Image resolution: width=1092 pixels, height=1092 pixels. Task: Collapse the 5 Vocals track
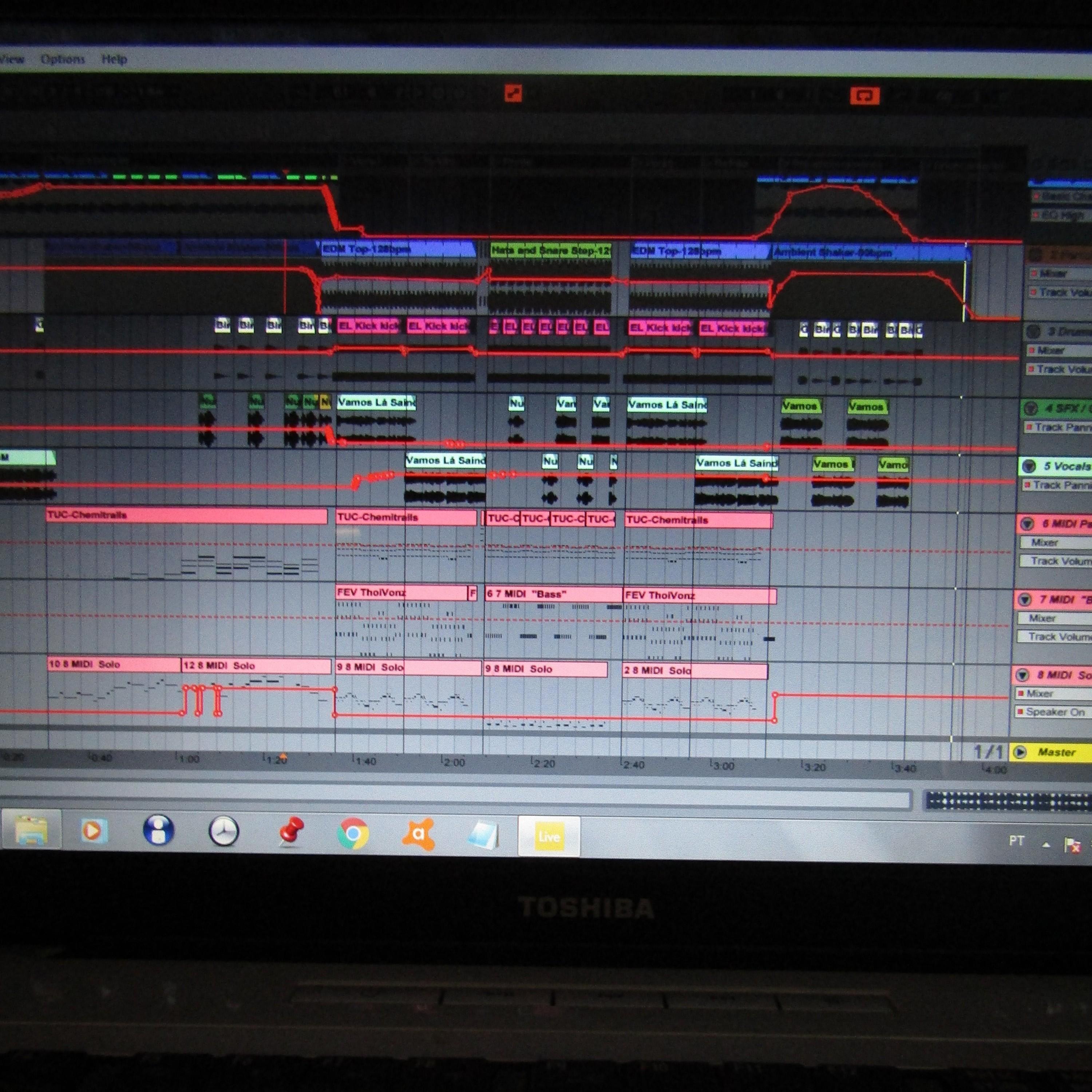click(1029, 466)
